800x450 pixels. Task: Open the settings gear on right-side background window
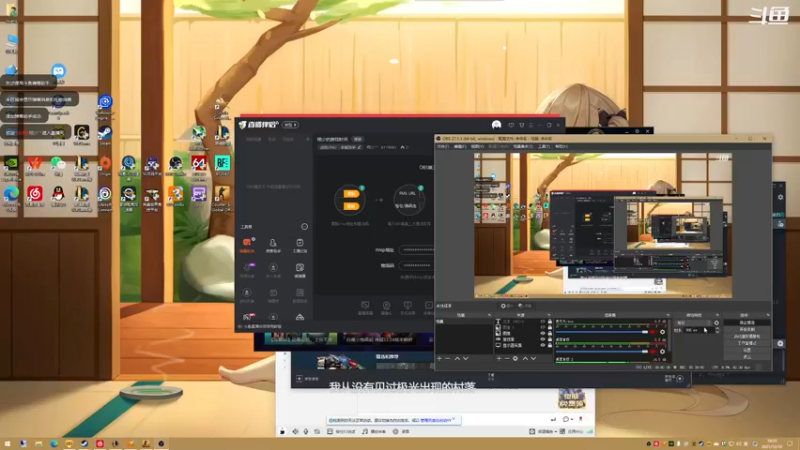tap(780, 197)
